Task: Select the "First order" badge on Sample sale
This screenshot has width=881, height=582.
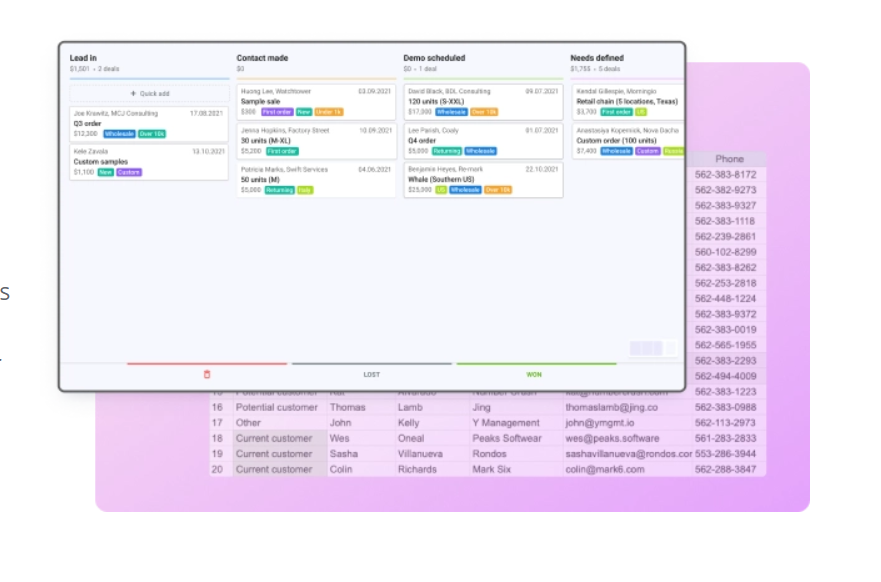Action: [x=278, y=113]
